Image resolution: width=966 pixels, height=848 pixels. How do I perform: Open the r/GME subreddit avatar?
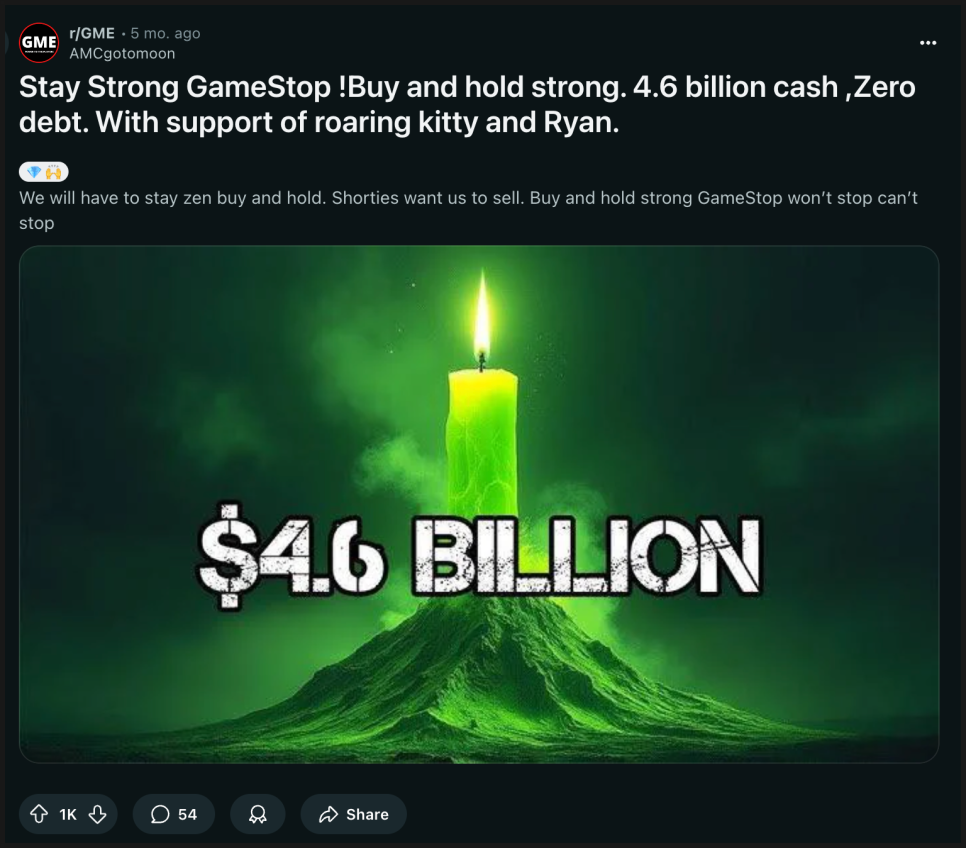(39, 43)
